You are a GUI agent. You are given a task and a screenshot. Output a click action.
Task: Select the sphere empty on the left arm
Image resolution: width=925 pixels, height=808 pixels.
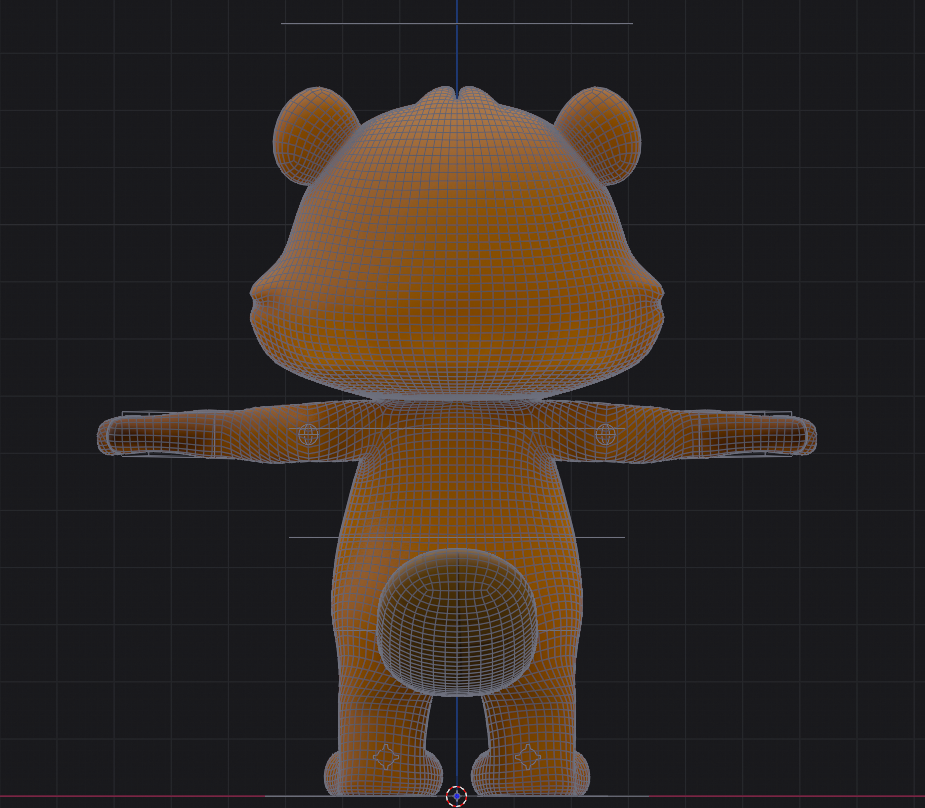pos(309,435)
